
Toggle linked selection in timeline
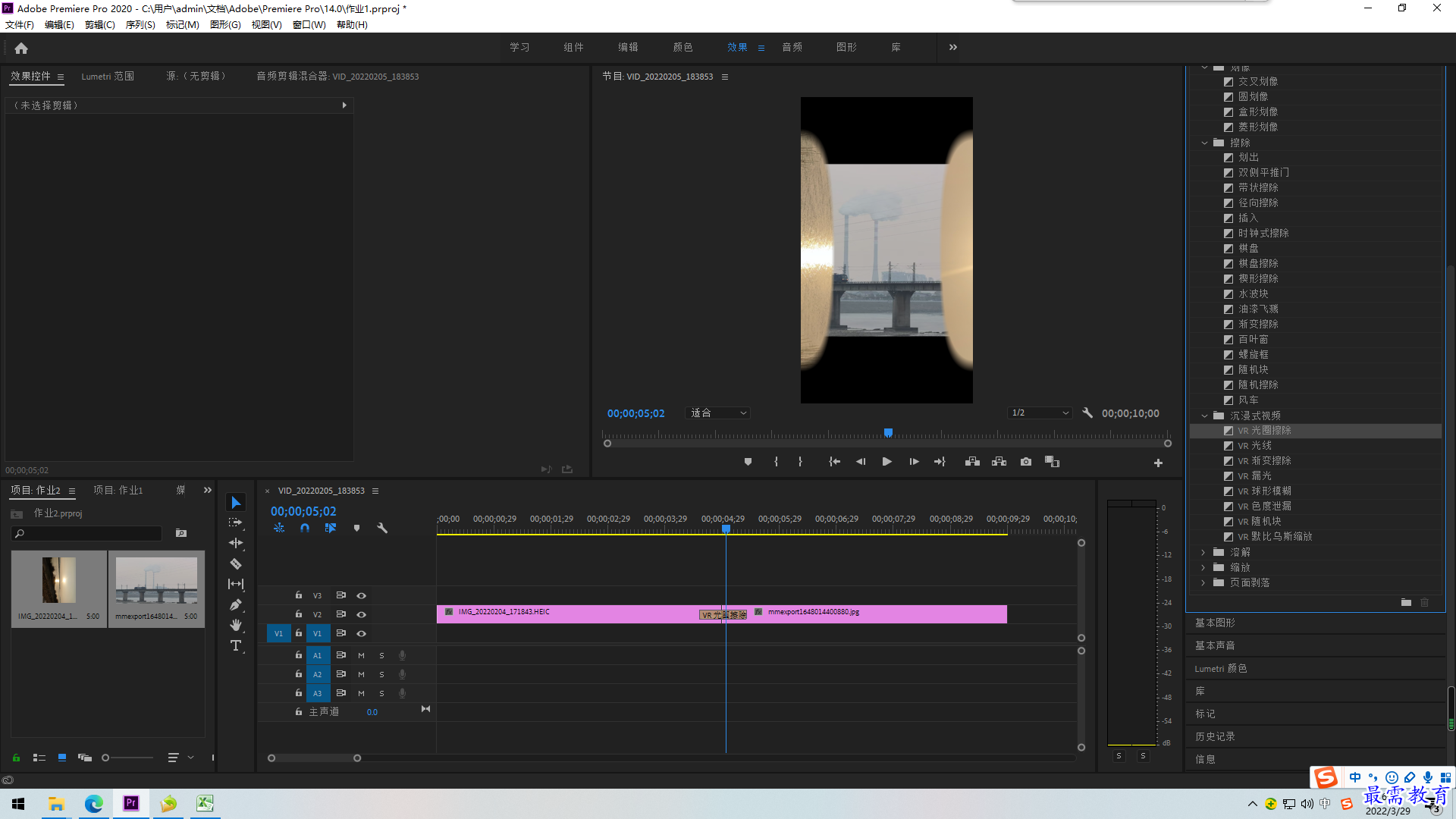pyautogui.click(x=331, y=528)
